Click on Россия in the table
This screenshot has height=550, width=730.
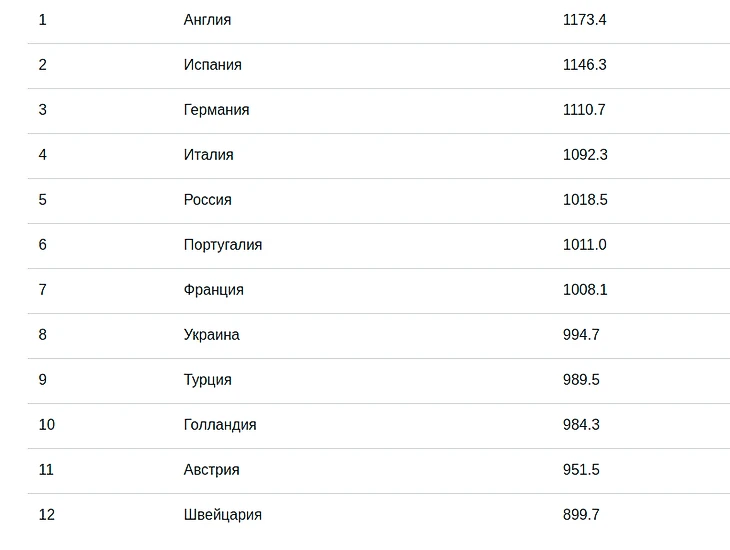[x=207, y=200]
